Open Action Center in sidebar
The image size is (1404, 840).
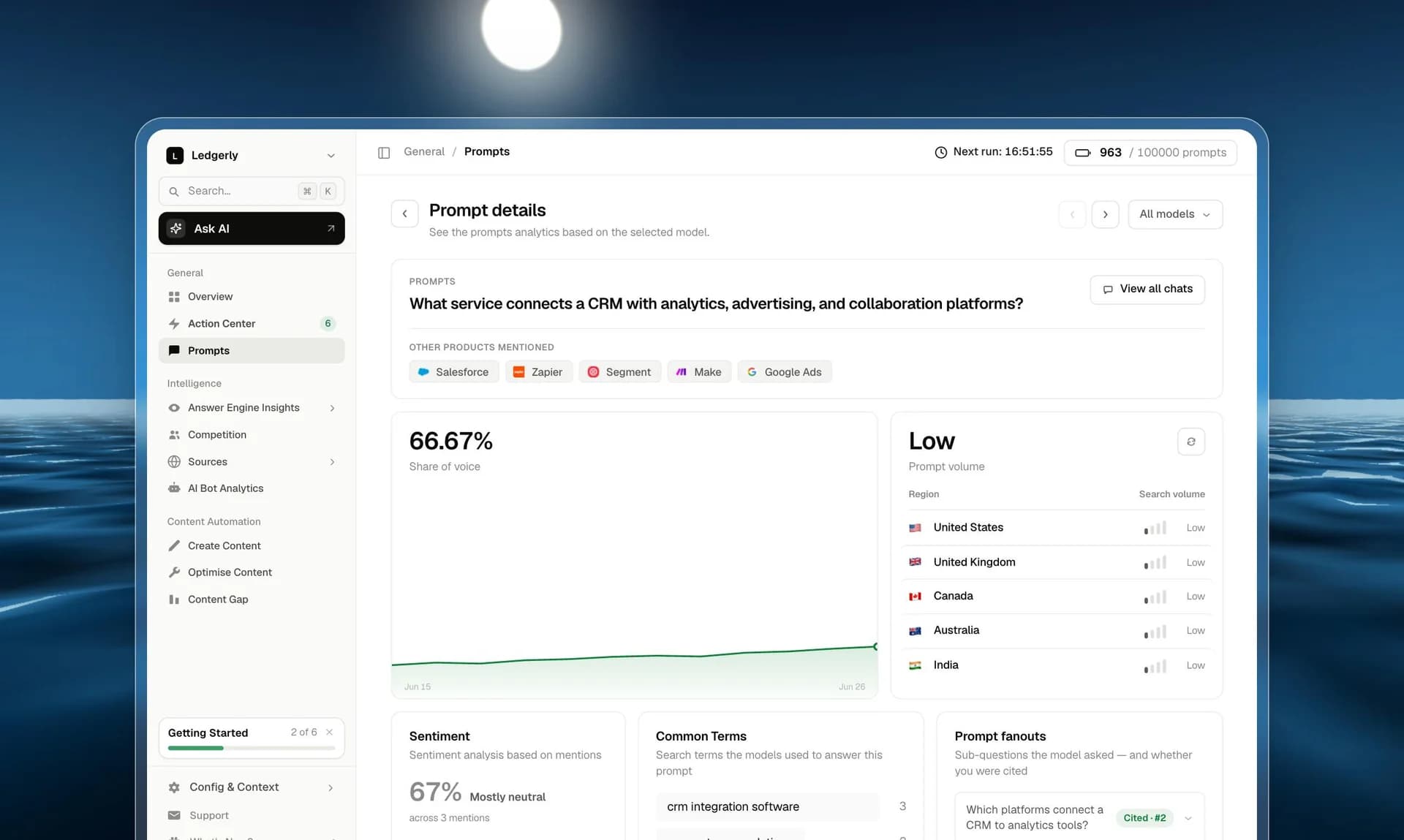pos(252,323)
